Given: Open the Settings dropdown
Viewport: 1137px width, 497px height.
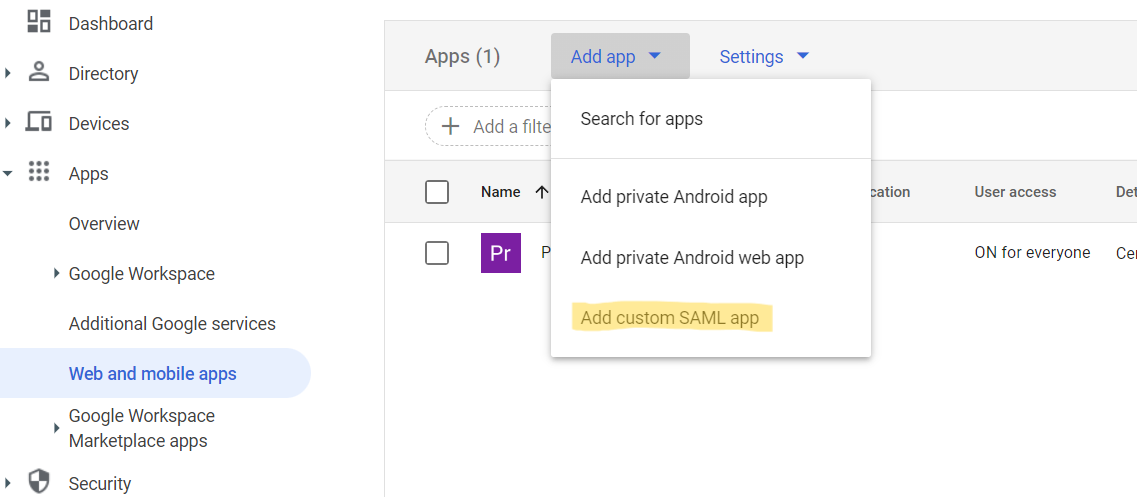Looking at the screenshot, I should click(764, 56).
